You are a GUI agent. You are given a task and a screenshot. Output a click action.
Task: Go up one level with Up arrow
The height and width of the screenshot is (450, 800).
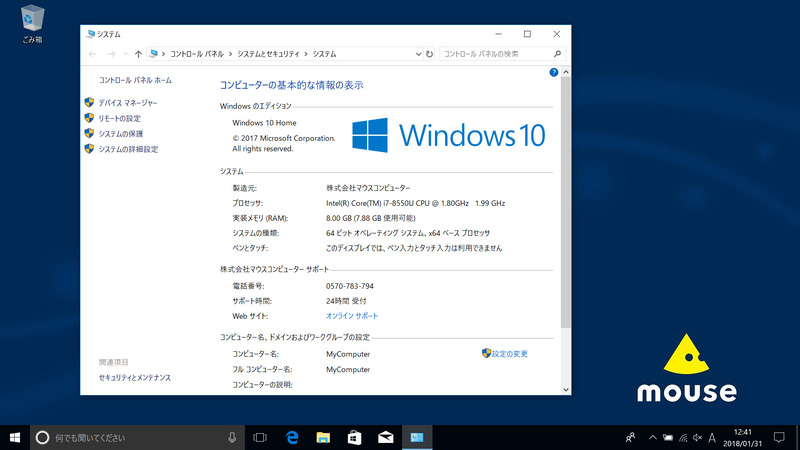tap(138, 54)
